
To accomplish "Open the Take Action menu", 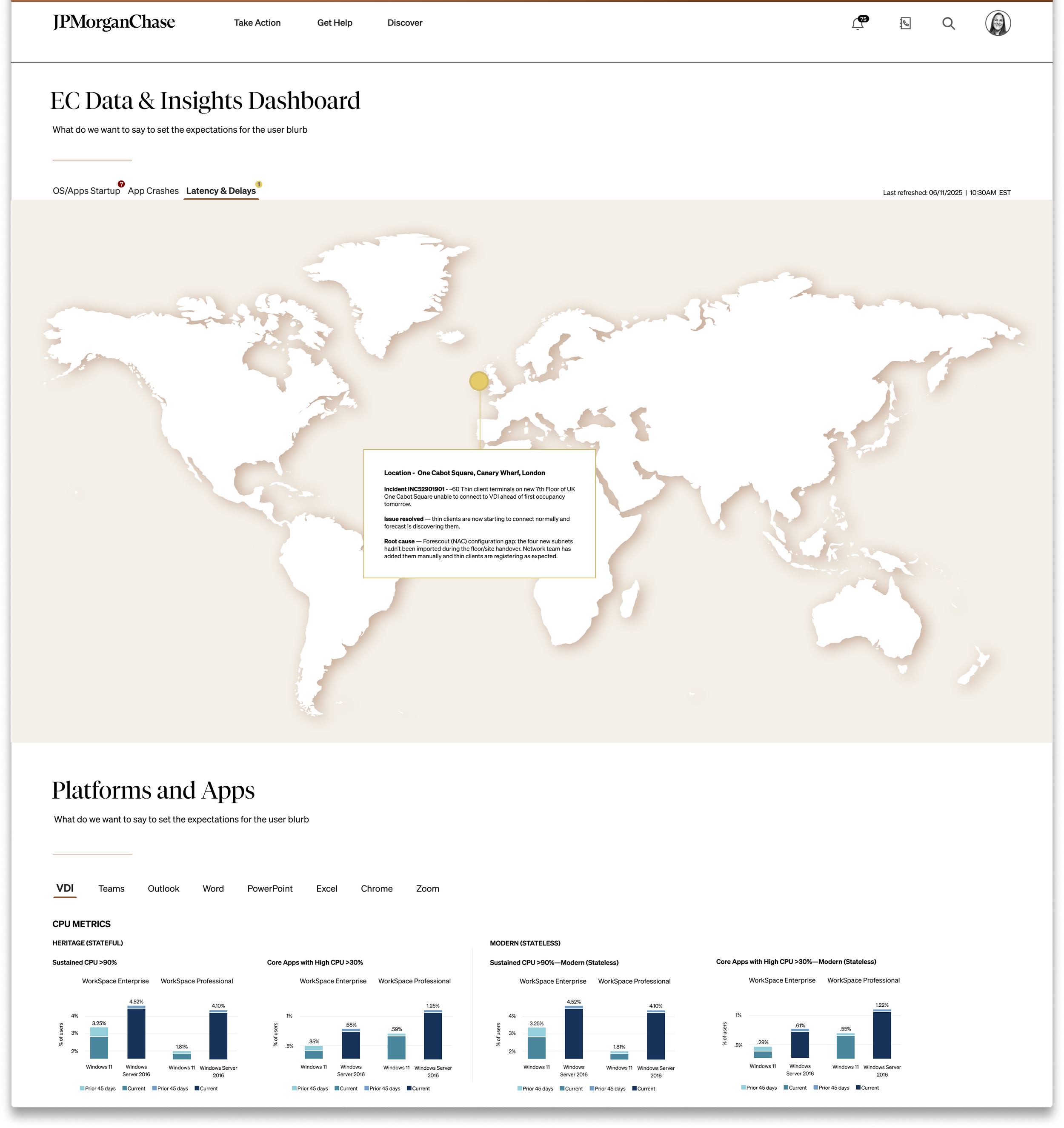I will [x=257, y=23].
